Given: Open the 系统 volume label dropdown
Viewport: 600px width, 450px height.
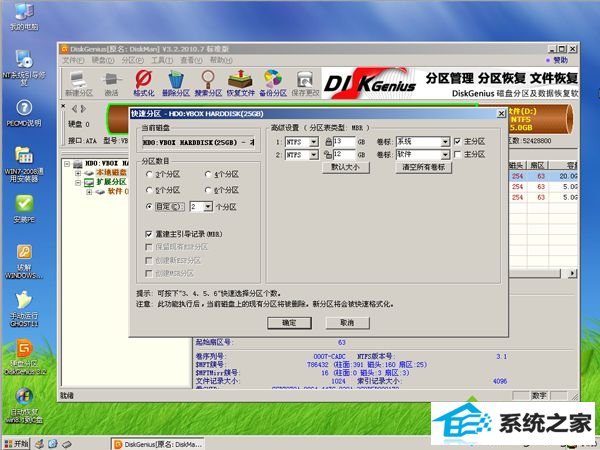Looking at the screenshot, I should 445,142.
